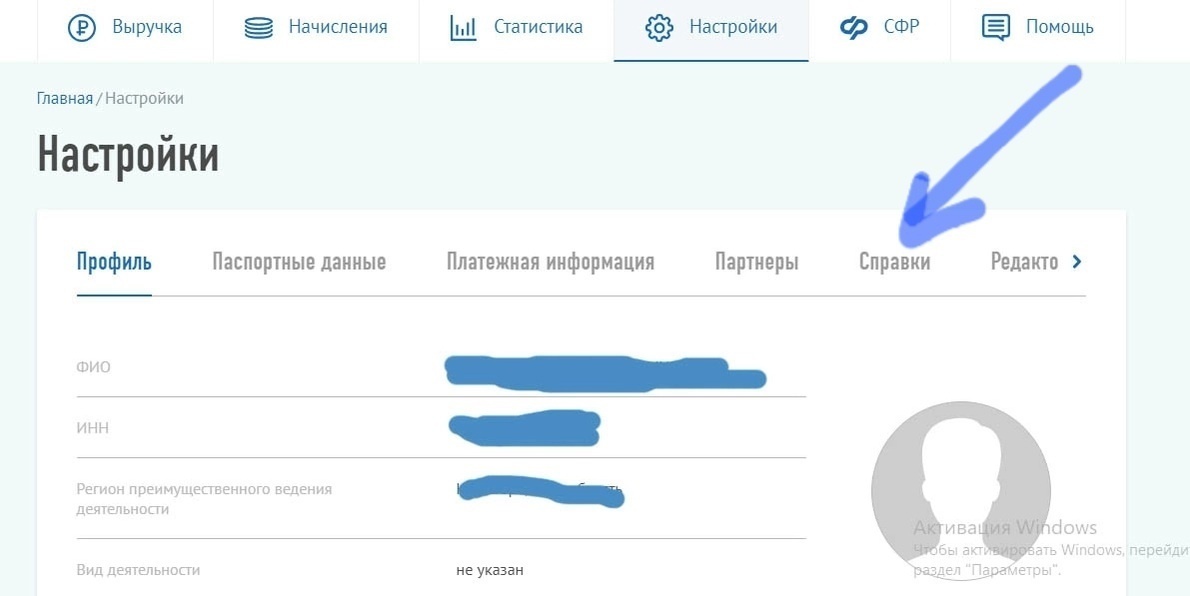The width and height of the screenshot is (1190, 596).
Task: Stay on the Профиль tab
Action: (x=114, y=261)
